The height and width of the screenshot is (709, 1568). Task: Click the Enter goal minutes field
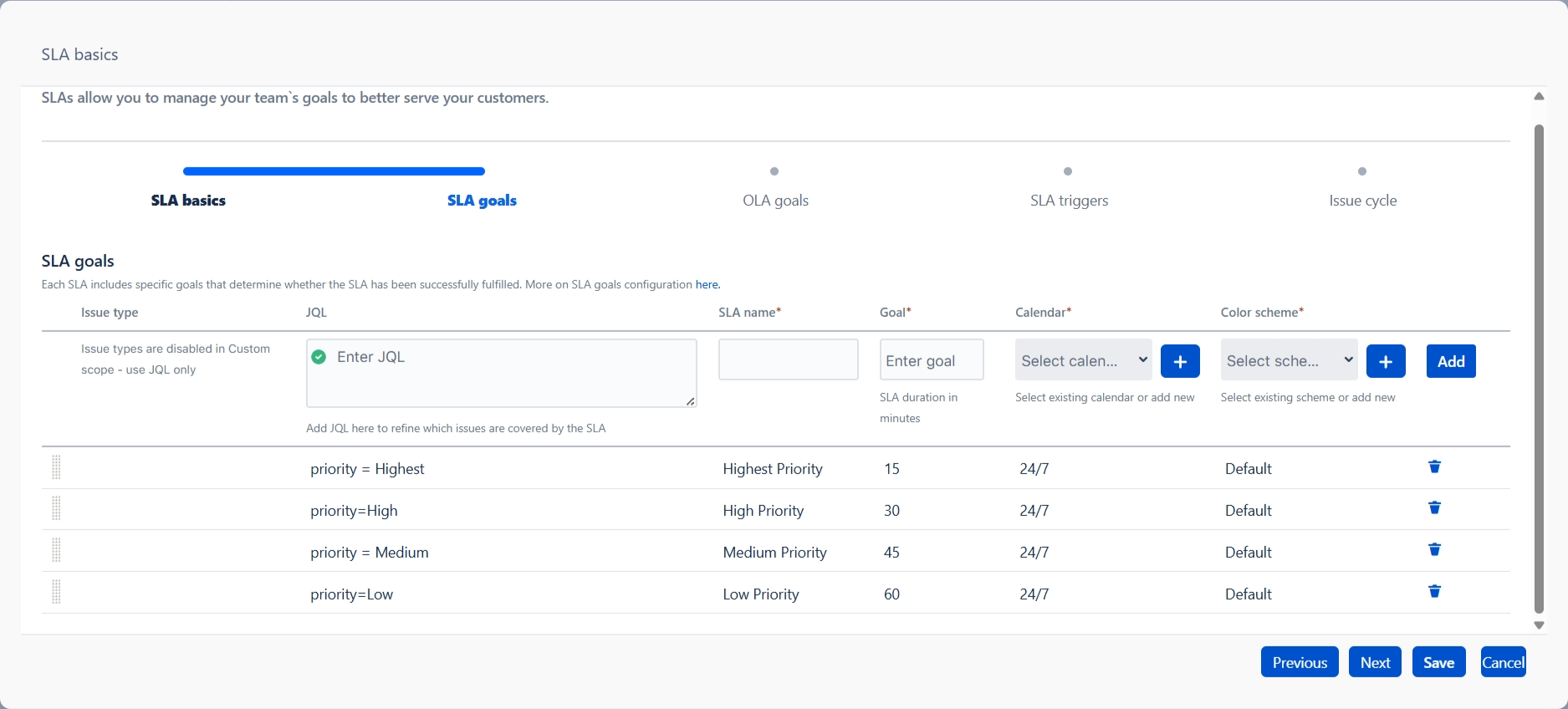[x=931, y=360]
